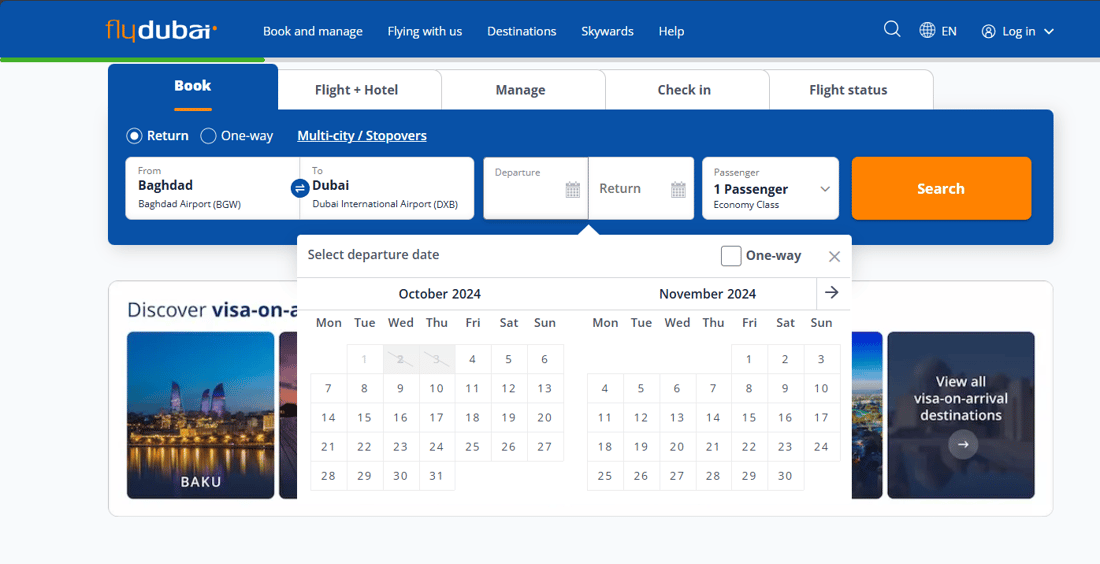Swap origin and destination airports
The image size is (1100, 564).
click(x=300, y=188)
